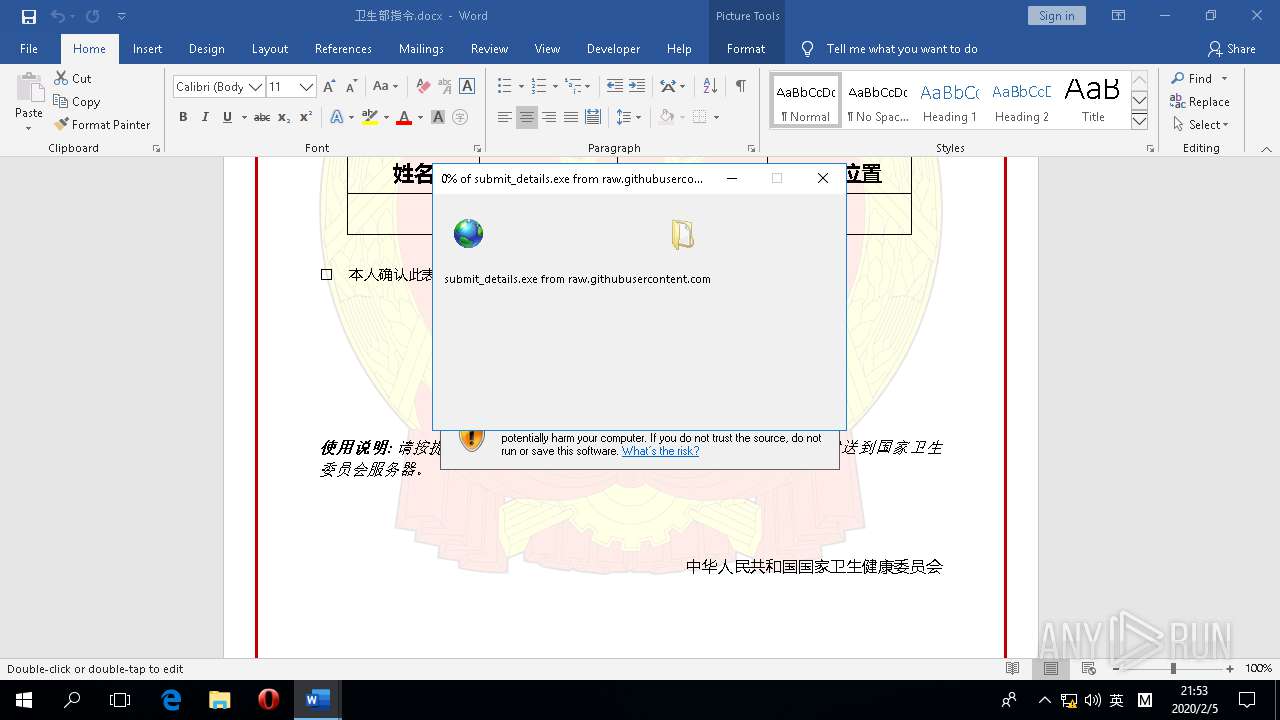Click Format Painter brush

[x=61, y=124]
